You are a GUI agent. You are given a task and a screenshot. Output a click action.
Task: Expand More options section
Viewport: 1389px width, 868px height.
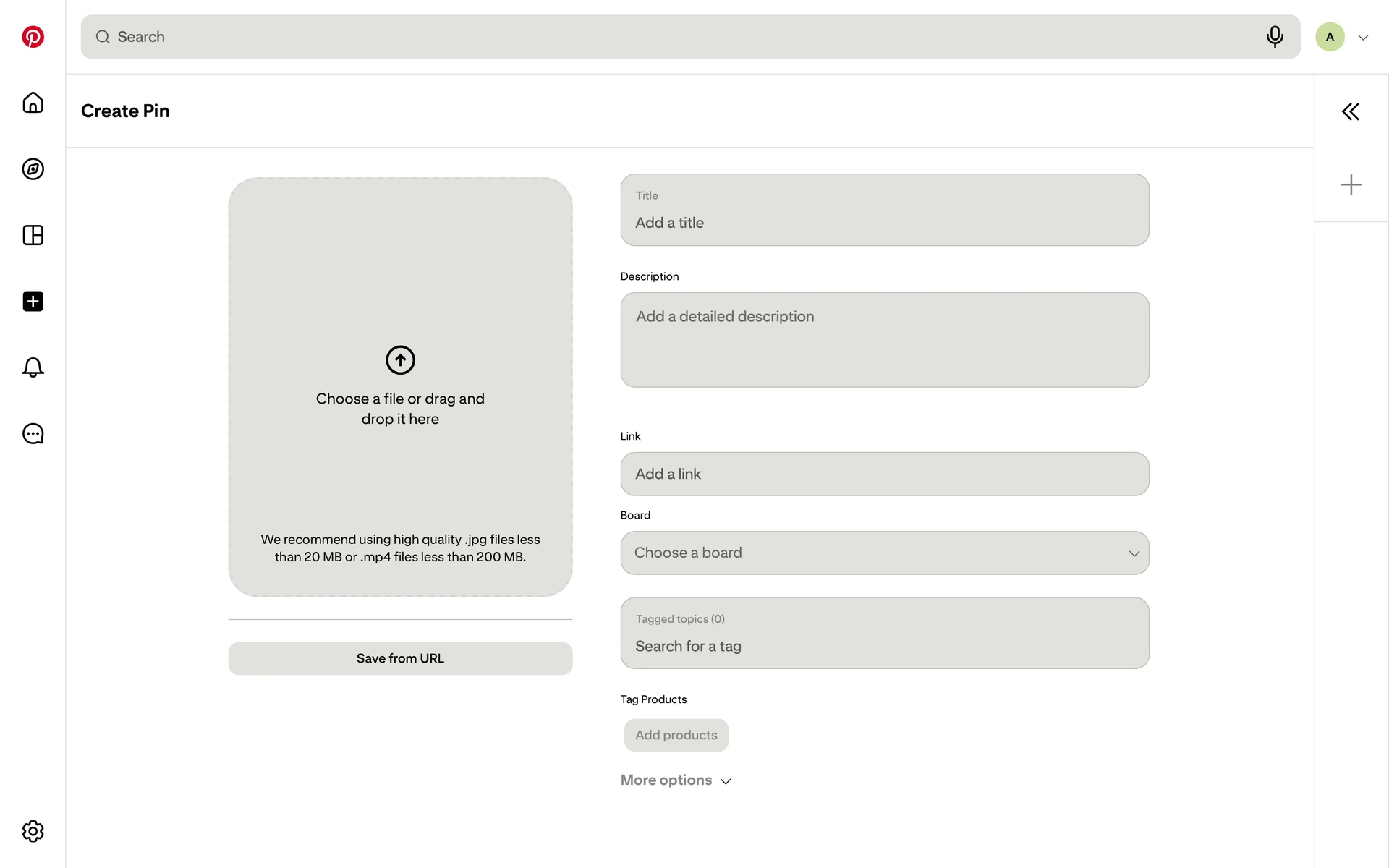coord(676,780)
